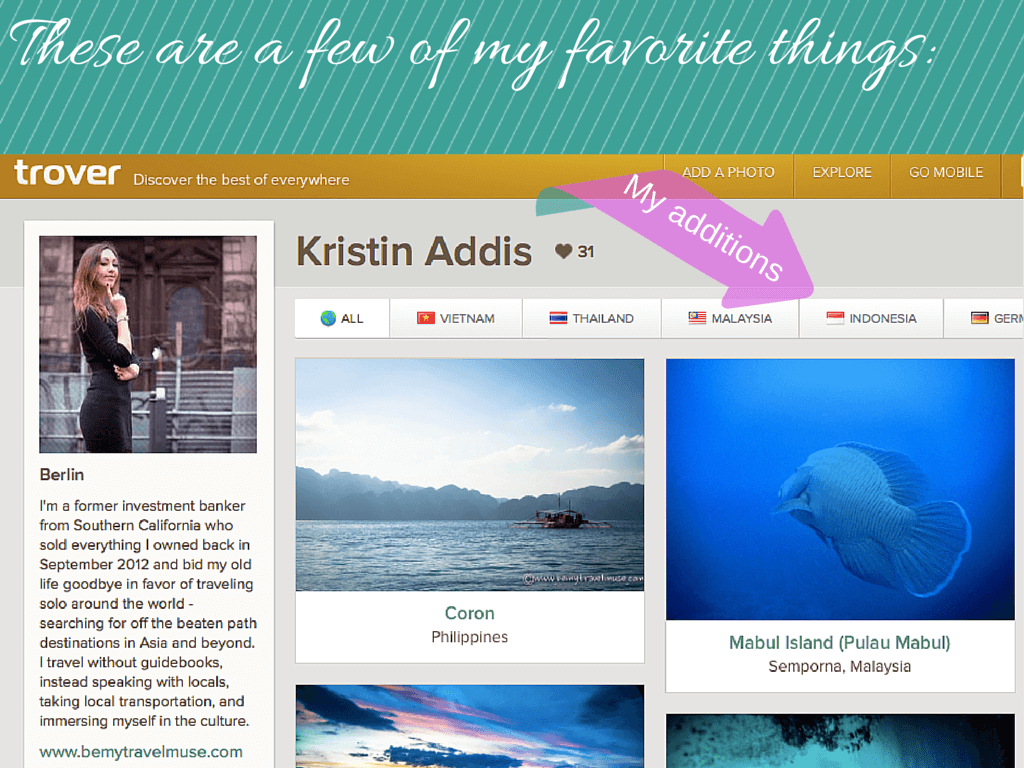Click the heart icon beside Kristin Addis
Screen dimensions: 1024x768
[564, 251]
